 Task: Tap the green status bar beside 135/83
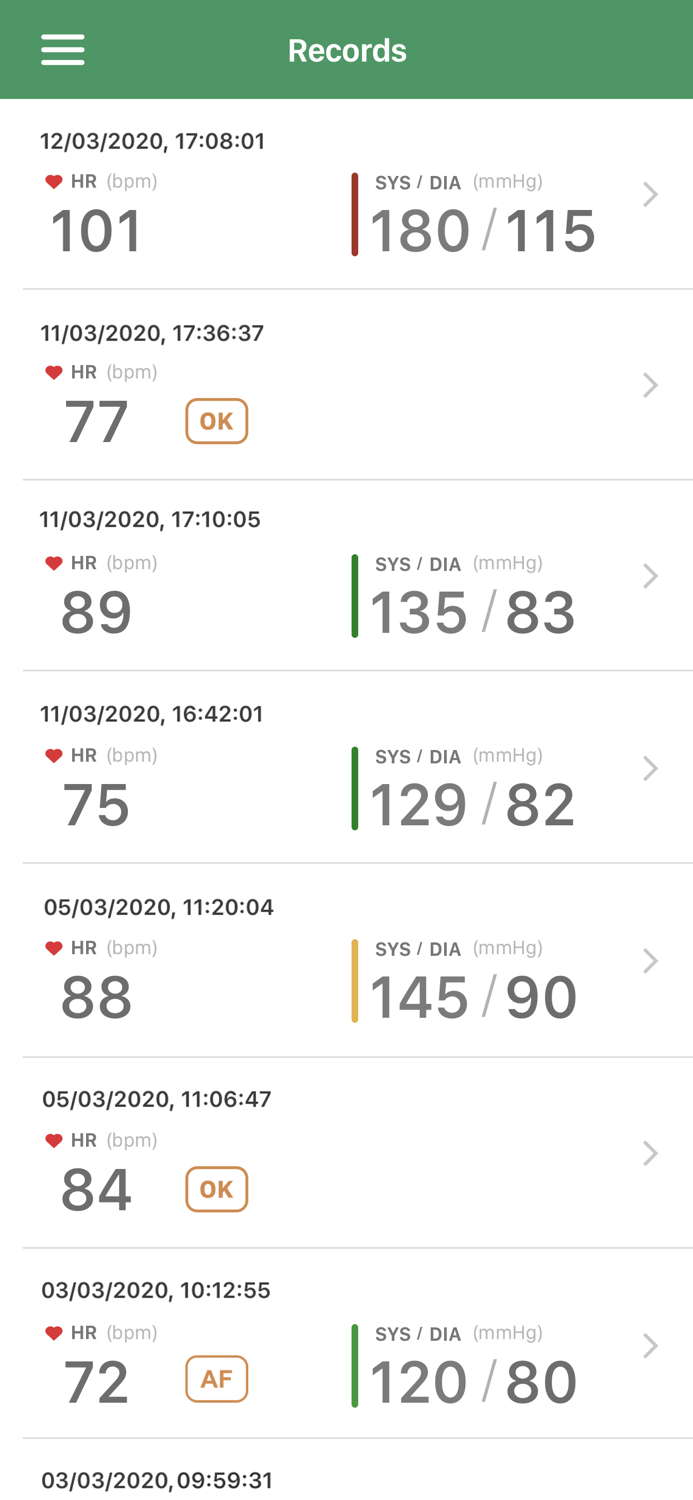[355, 597]
